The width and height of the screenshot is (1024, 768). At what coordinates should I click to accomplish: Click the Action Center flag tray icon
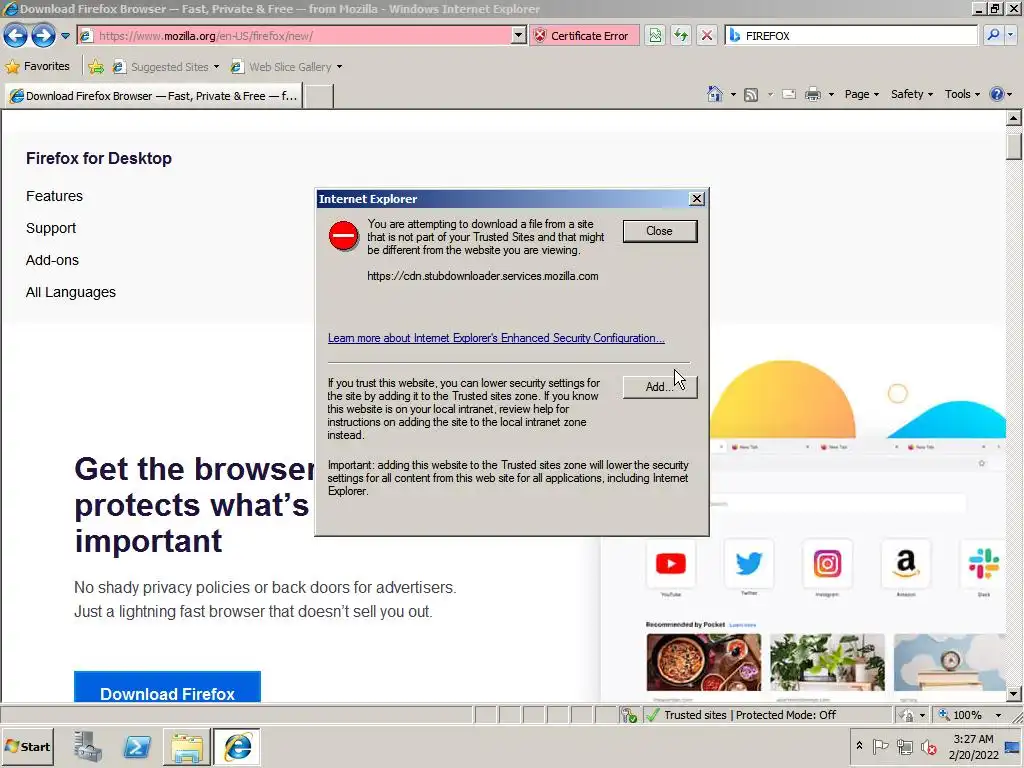[x=880, y=746]
